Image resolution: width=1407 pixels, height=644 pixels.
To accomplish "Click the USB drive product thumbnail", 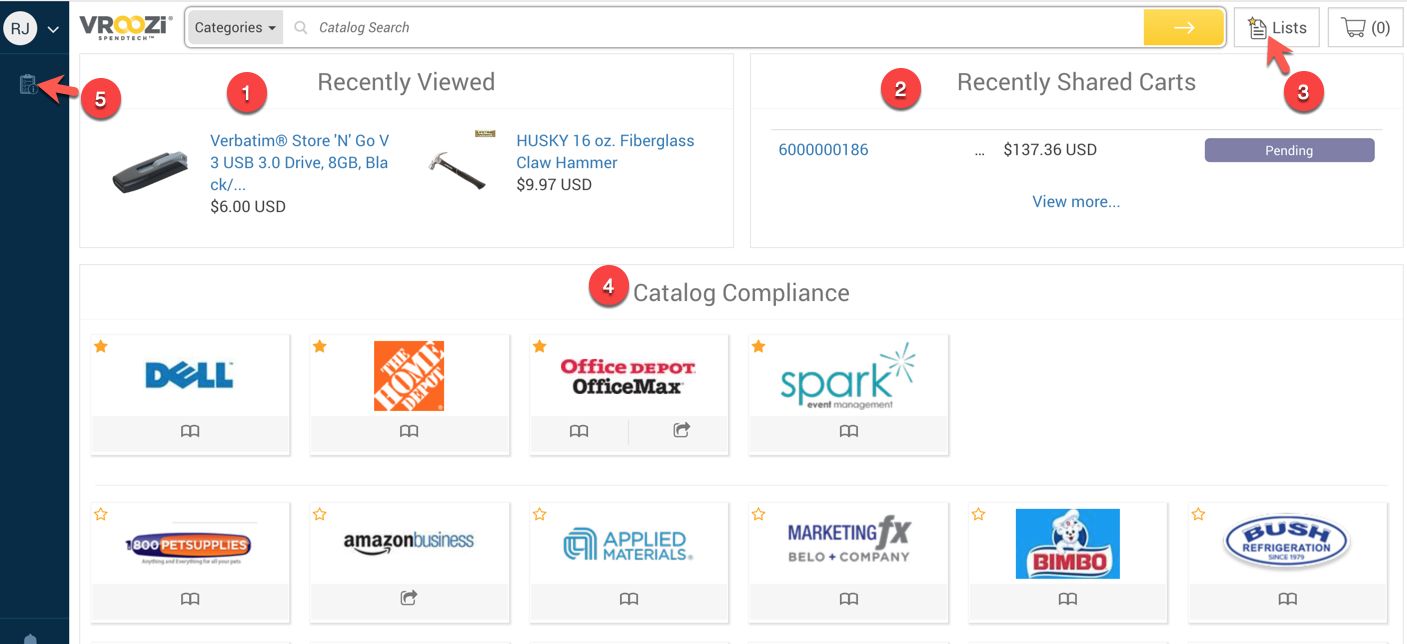I will [x=150, y=172].
